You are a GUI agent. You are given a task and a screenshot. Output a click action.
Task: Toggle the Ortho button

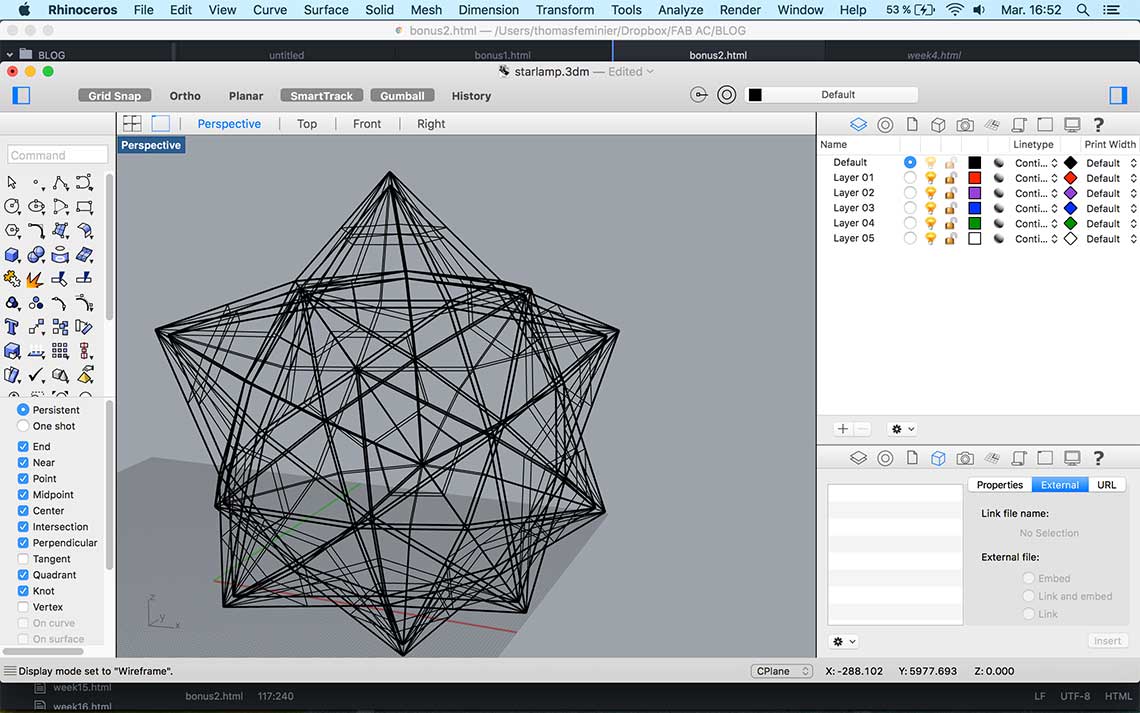pos(185,95)
